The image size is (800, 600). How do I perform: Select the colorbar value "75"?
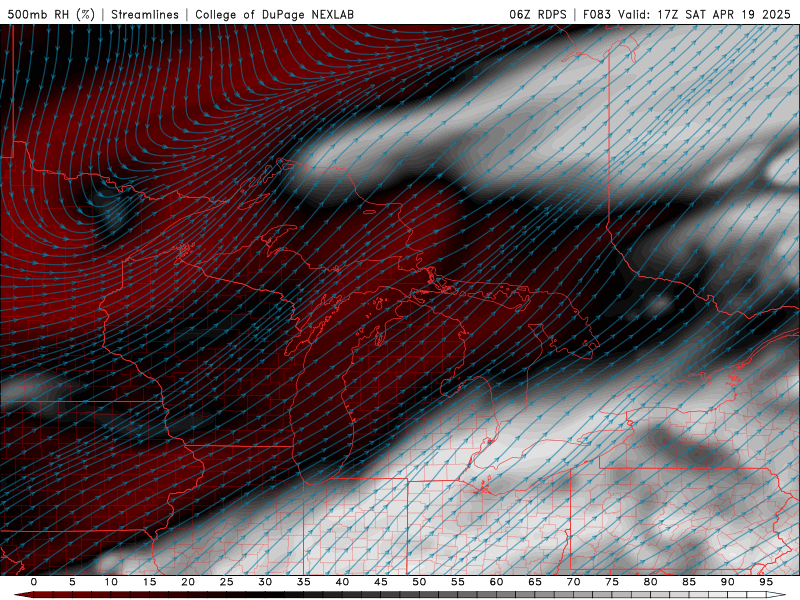[612, 582]
